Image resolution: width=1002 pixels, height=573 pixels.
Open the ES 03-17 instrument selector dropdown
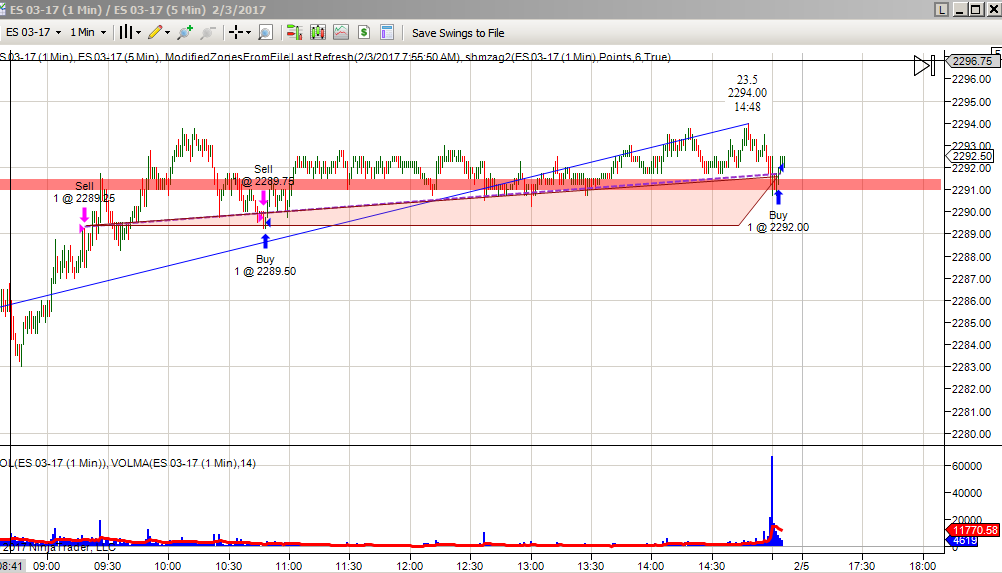[33, 32]
